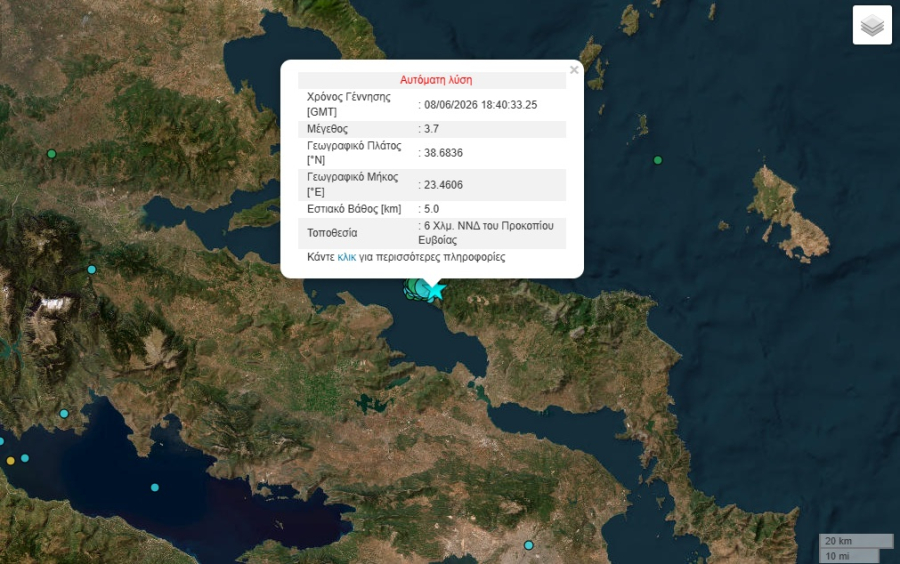Click the 10 mi scale bar

(x=849, y=555)
